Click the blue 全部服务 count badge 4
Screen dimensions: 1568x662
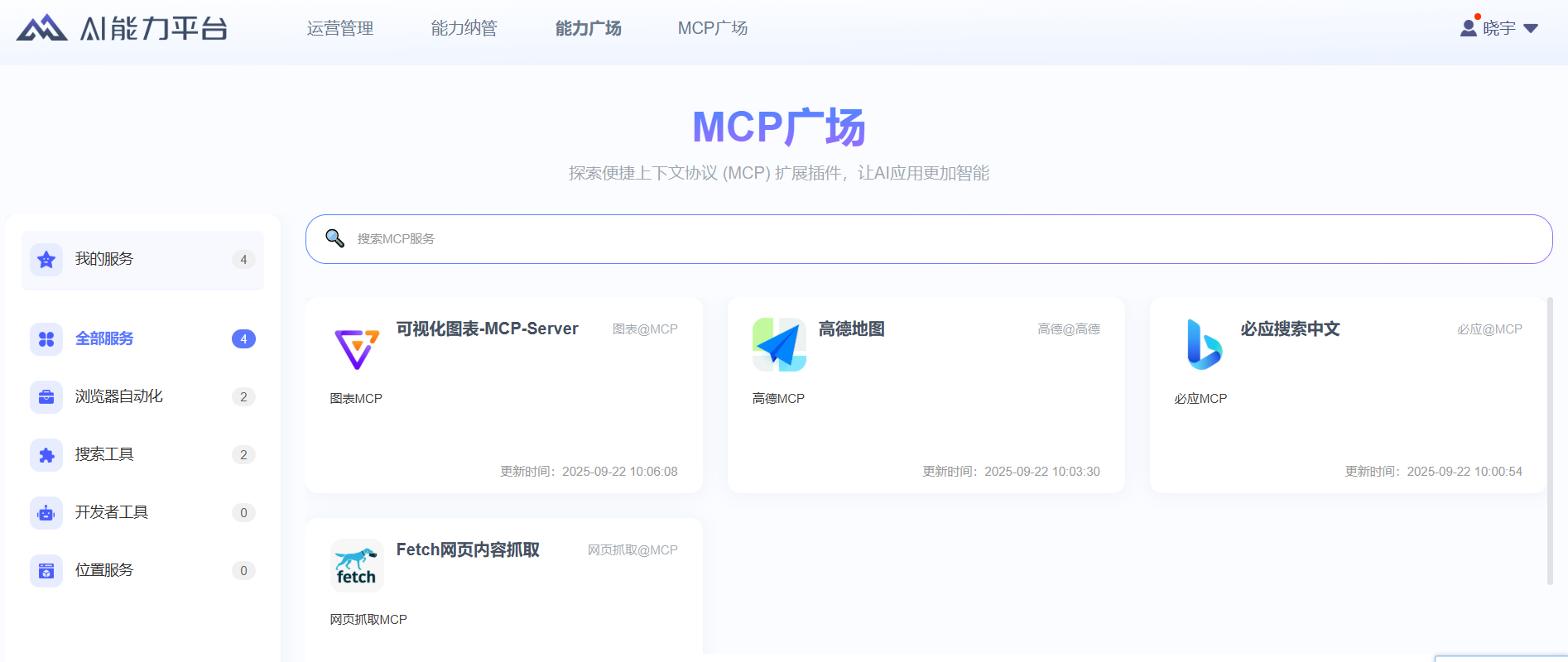pyautogui.click(x=243, y=339)
